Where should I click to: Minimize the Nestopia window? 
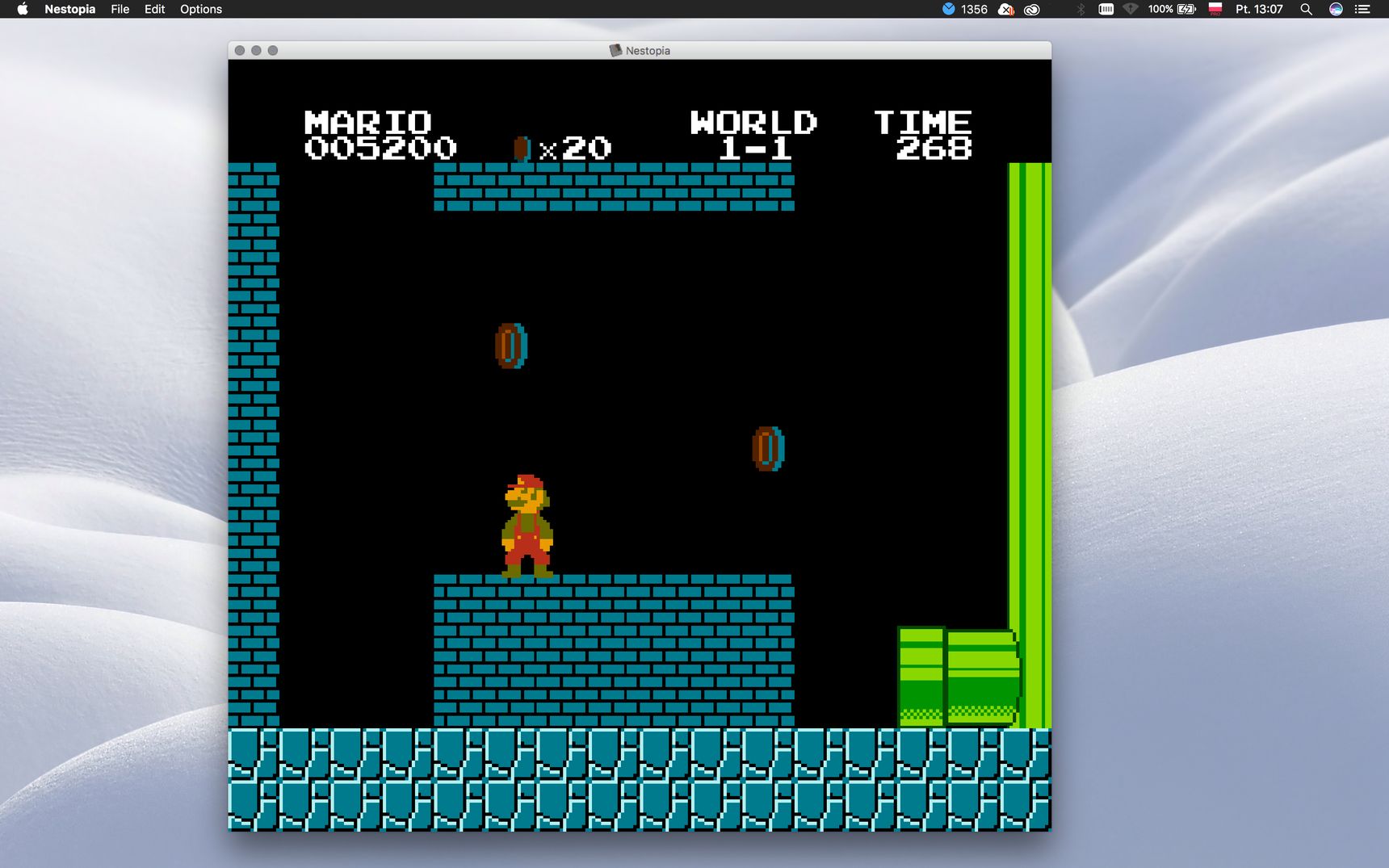coord(256,50)
